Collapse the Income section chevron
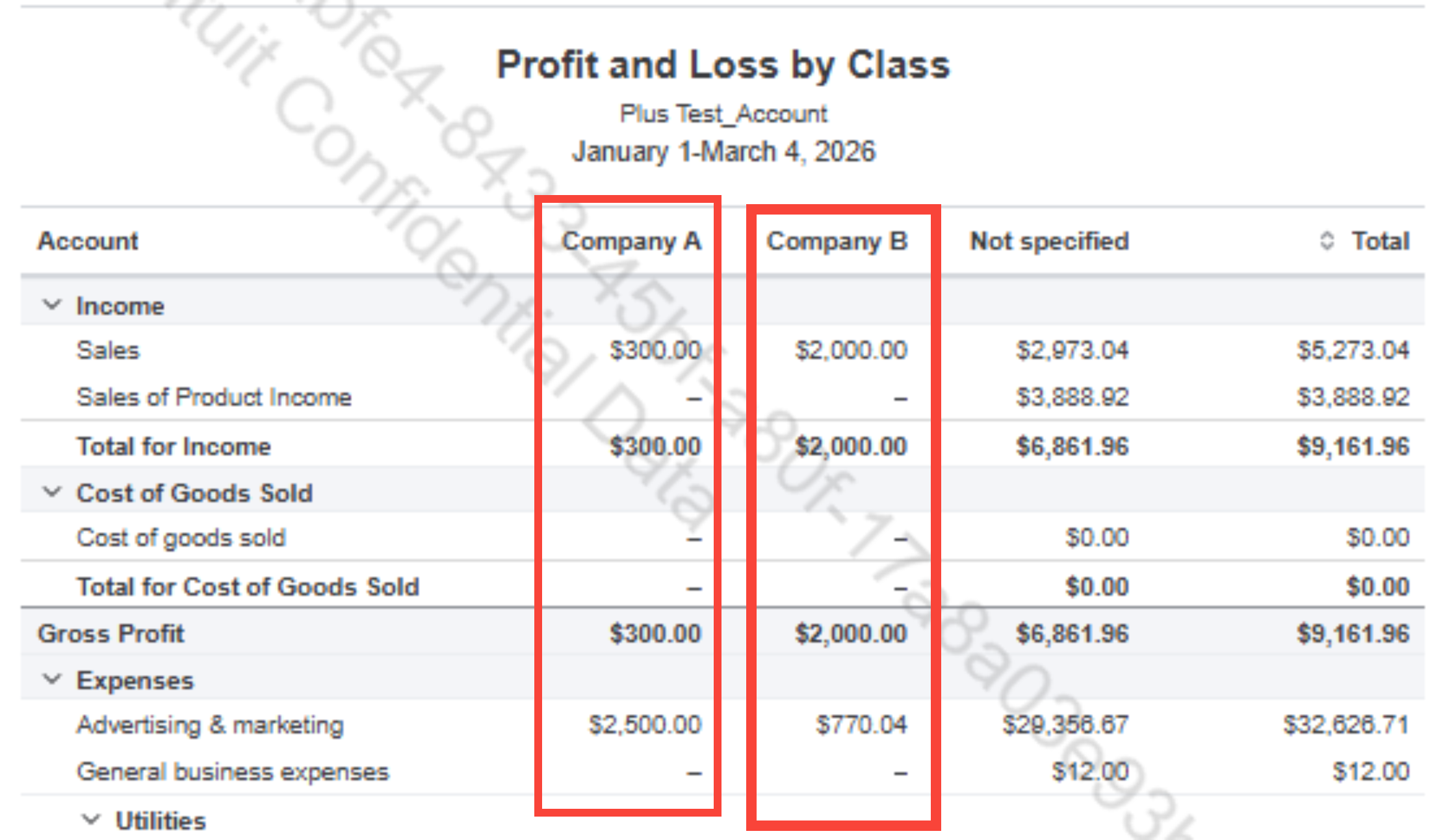This screenshot has height=840, width=1456. click(52, 305)
